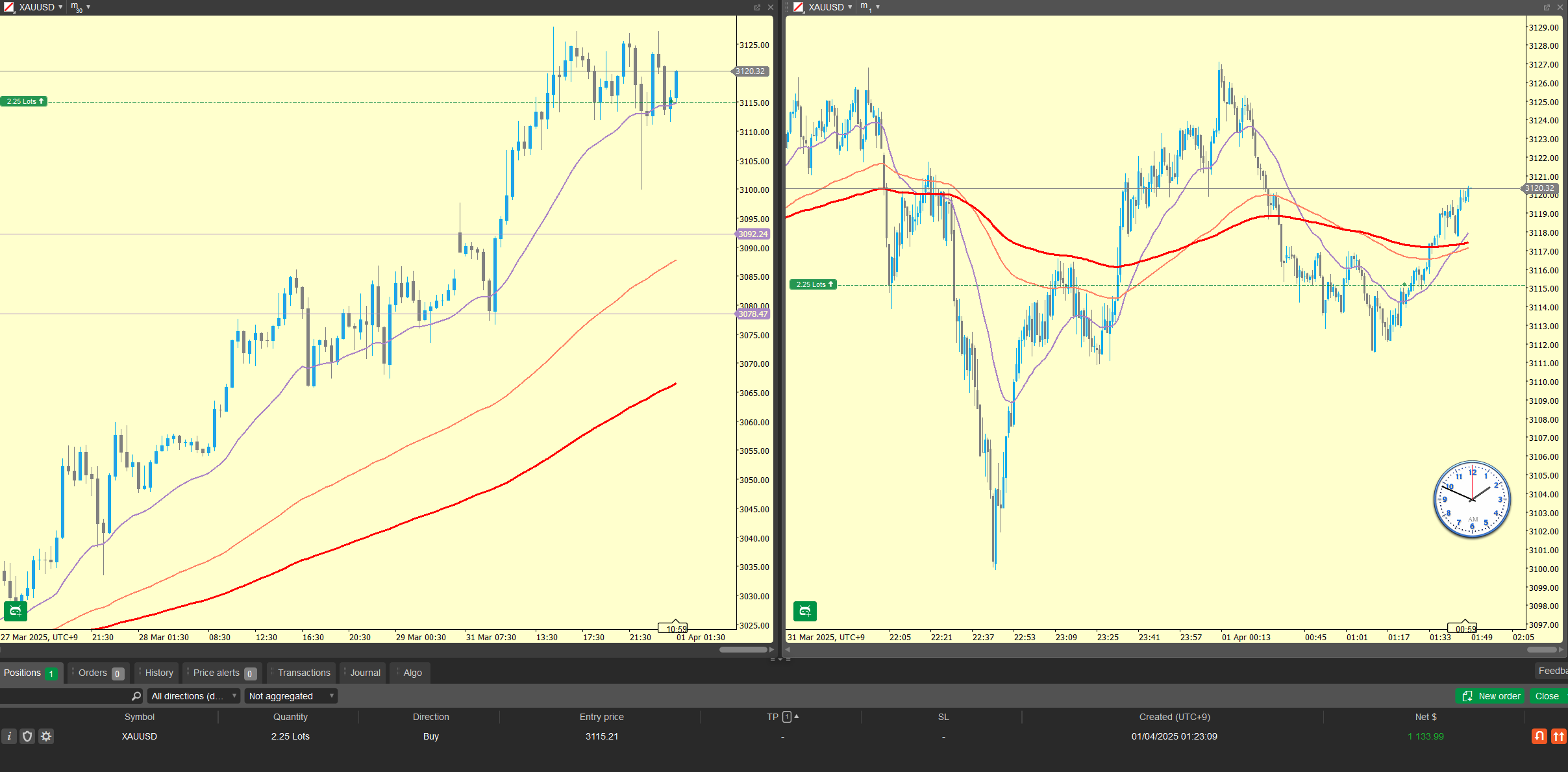Switch to the History tab
The height and width of the screenshot is (772, 1568).
(159, 673)
